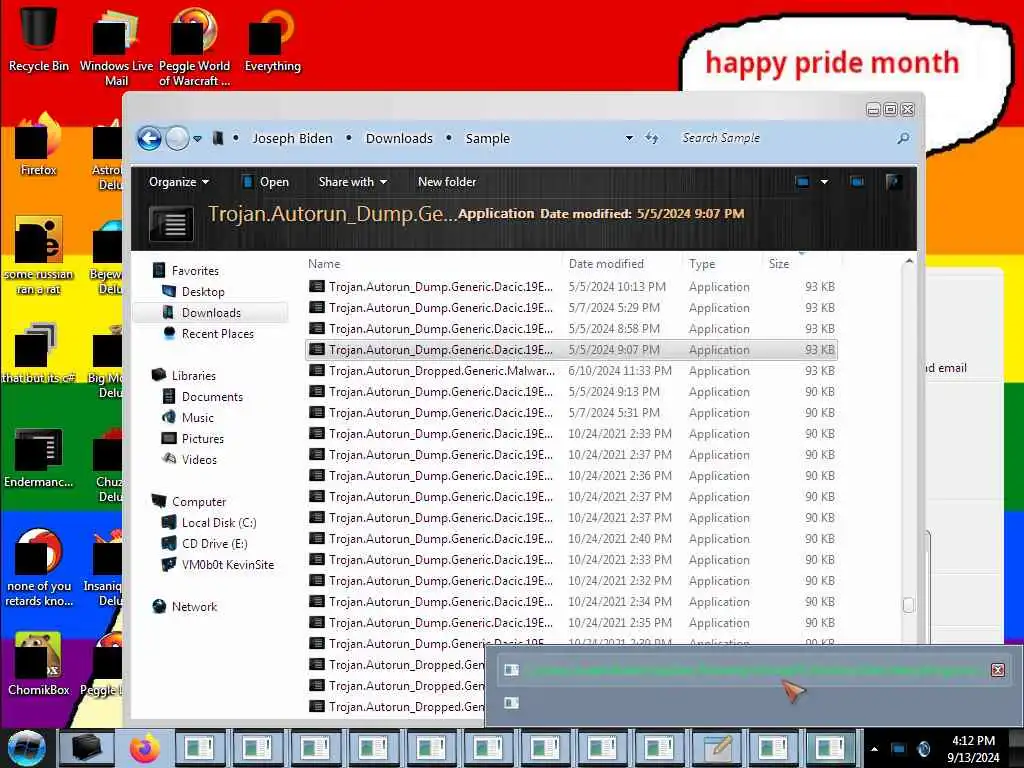Viewport: 1024px width, 768px height.
Task: Click the file list vertical scrollbar thumb
Action: click(x=908, y=605)
